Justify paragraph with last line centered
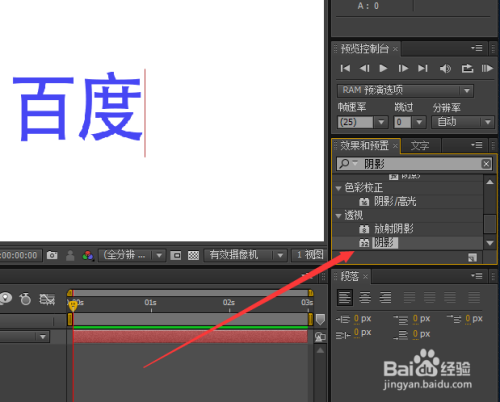Viewport: 500px width, 402px height. tap(430, 297)
